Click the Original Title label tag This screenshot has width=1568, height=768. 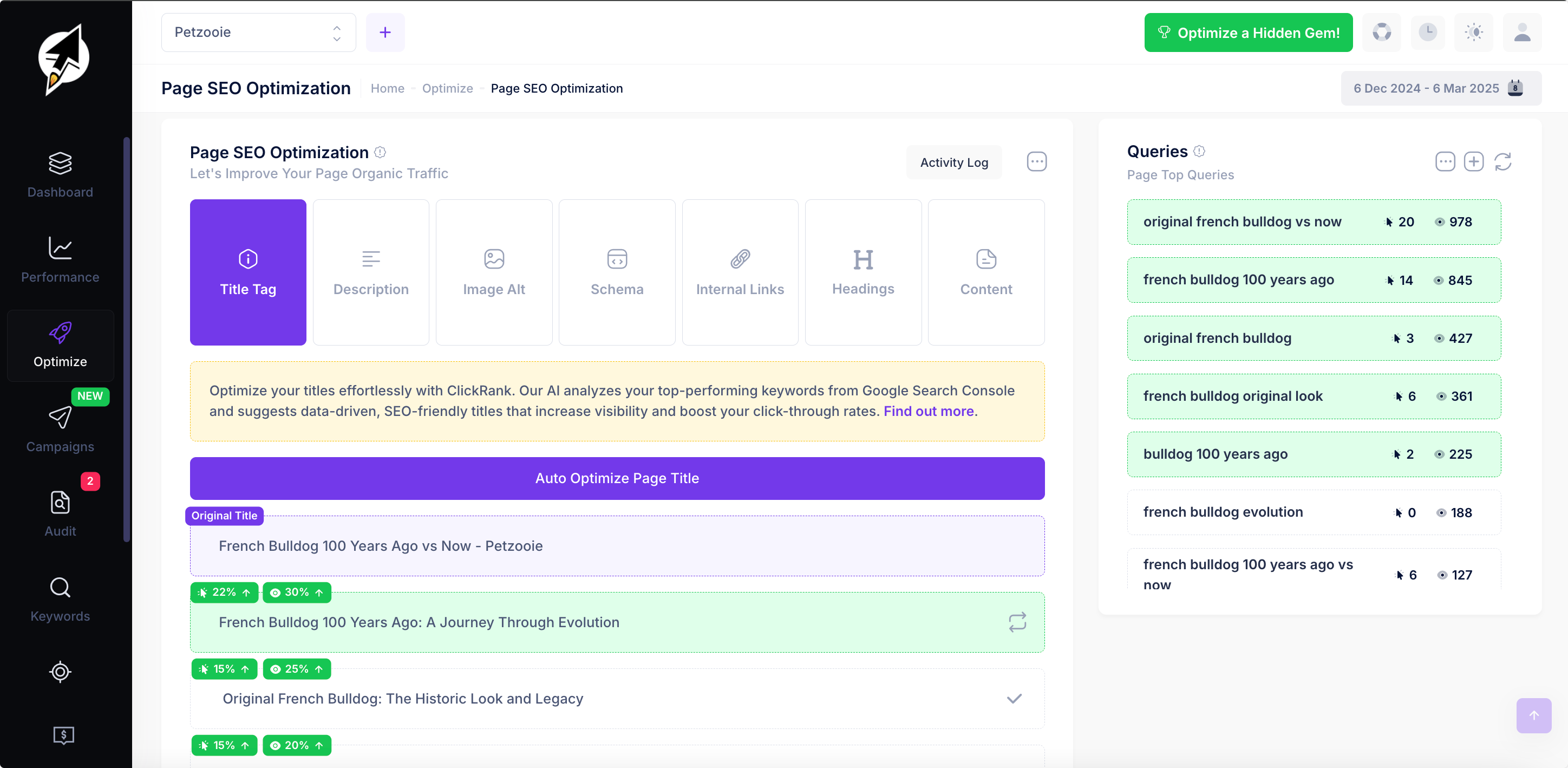pos(224,515)
